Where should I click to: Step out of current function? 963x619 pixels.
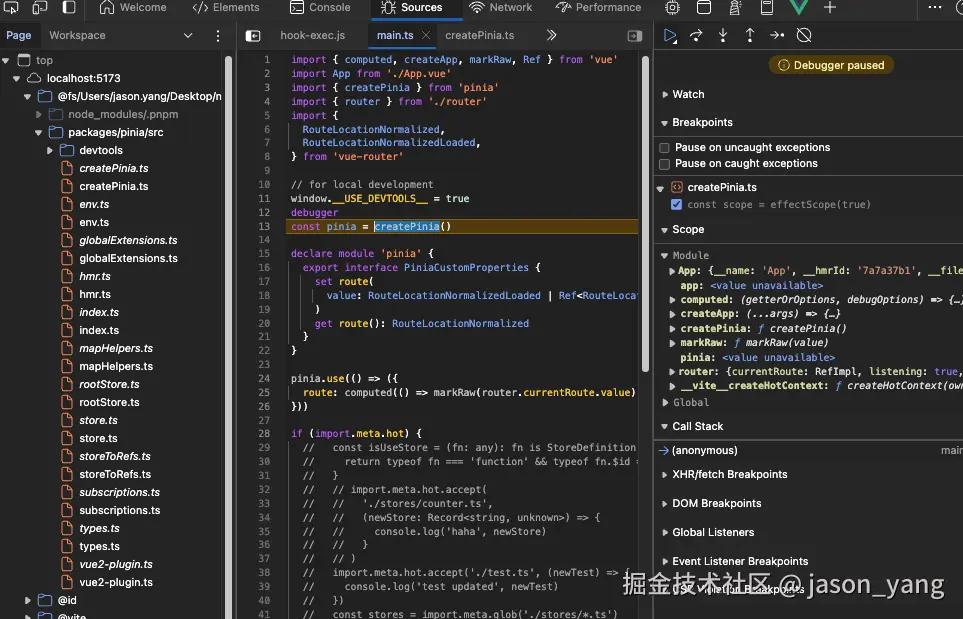pos(750,35)
